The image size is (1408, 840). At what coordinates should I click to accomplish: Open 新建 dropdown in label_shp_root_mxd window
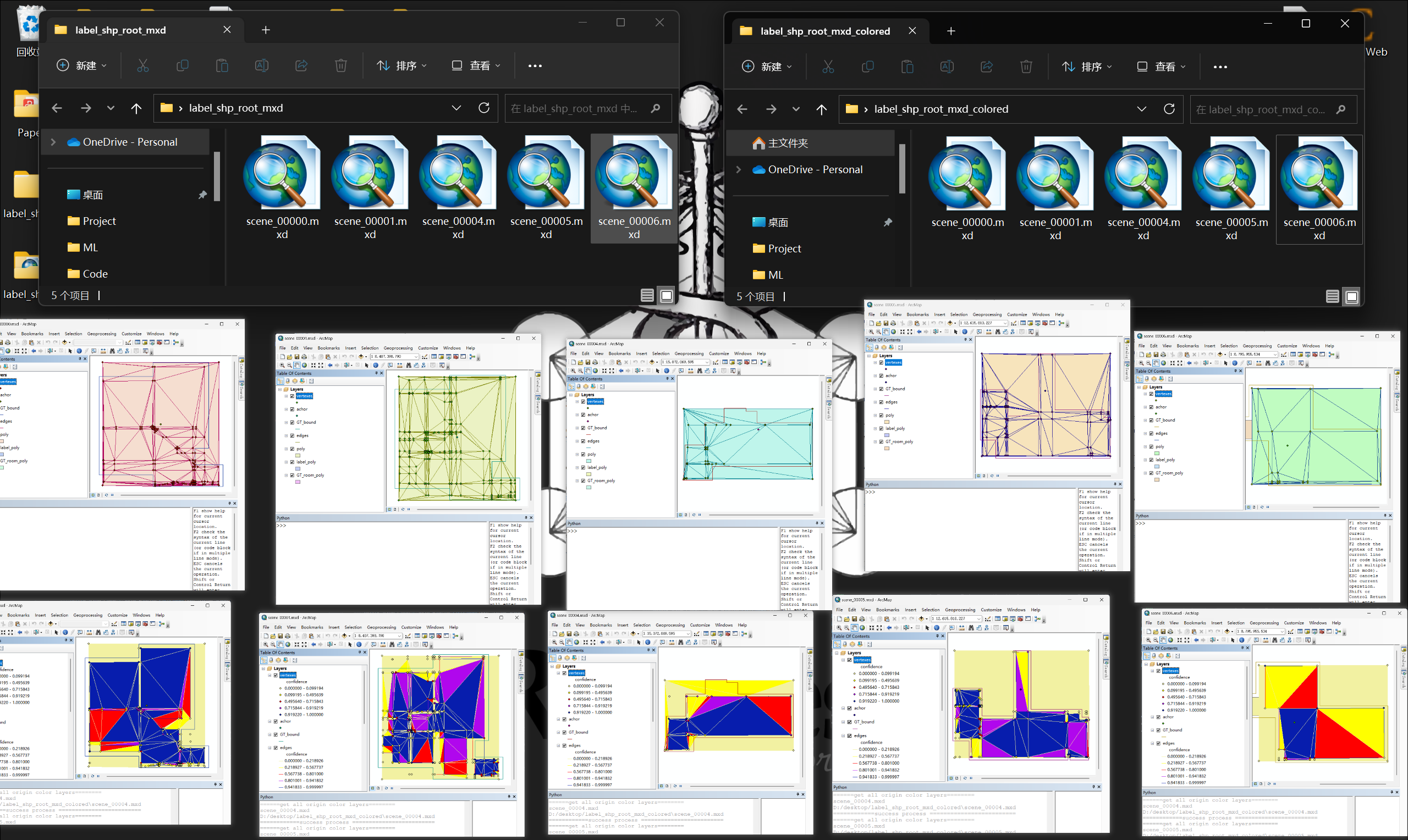81,65
